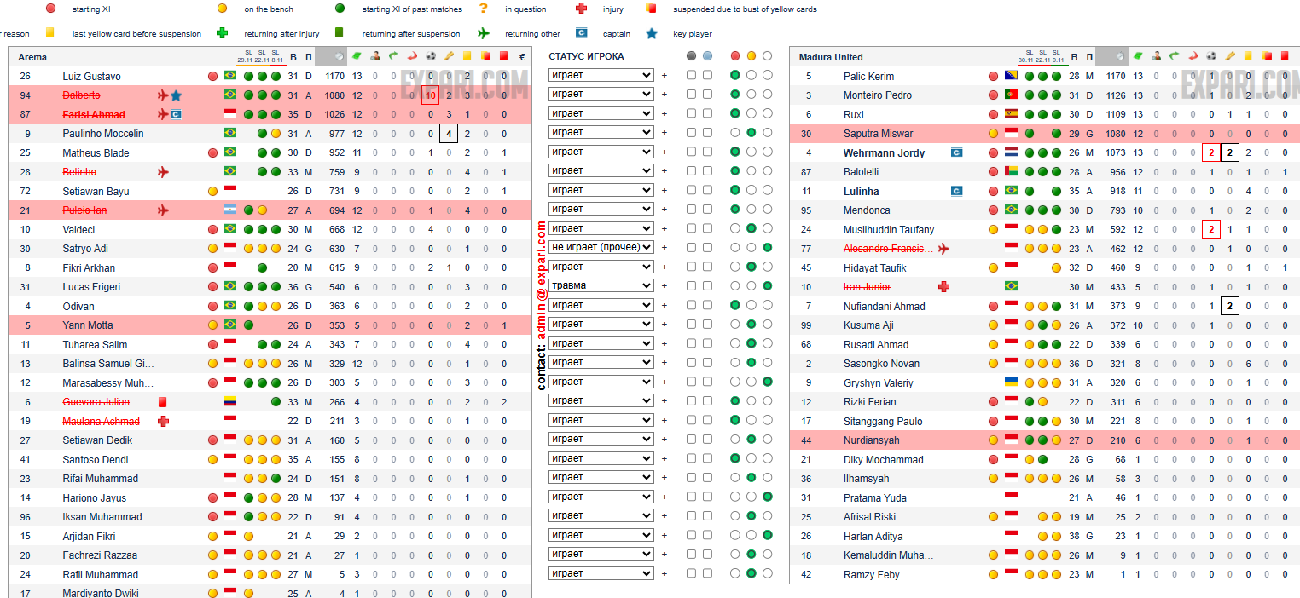Click the Brazil flag on Luiz Gustavo's row
This screenshot has height=598, width=1300.
pos(230,76)
